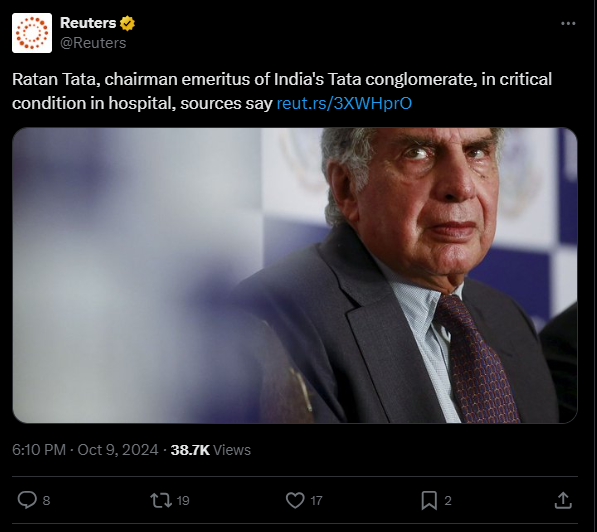Click the like count 17
The height and width of the screenshot is (532, 597).
(316, 500)
